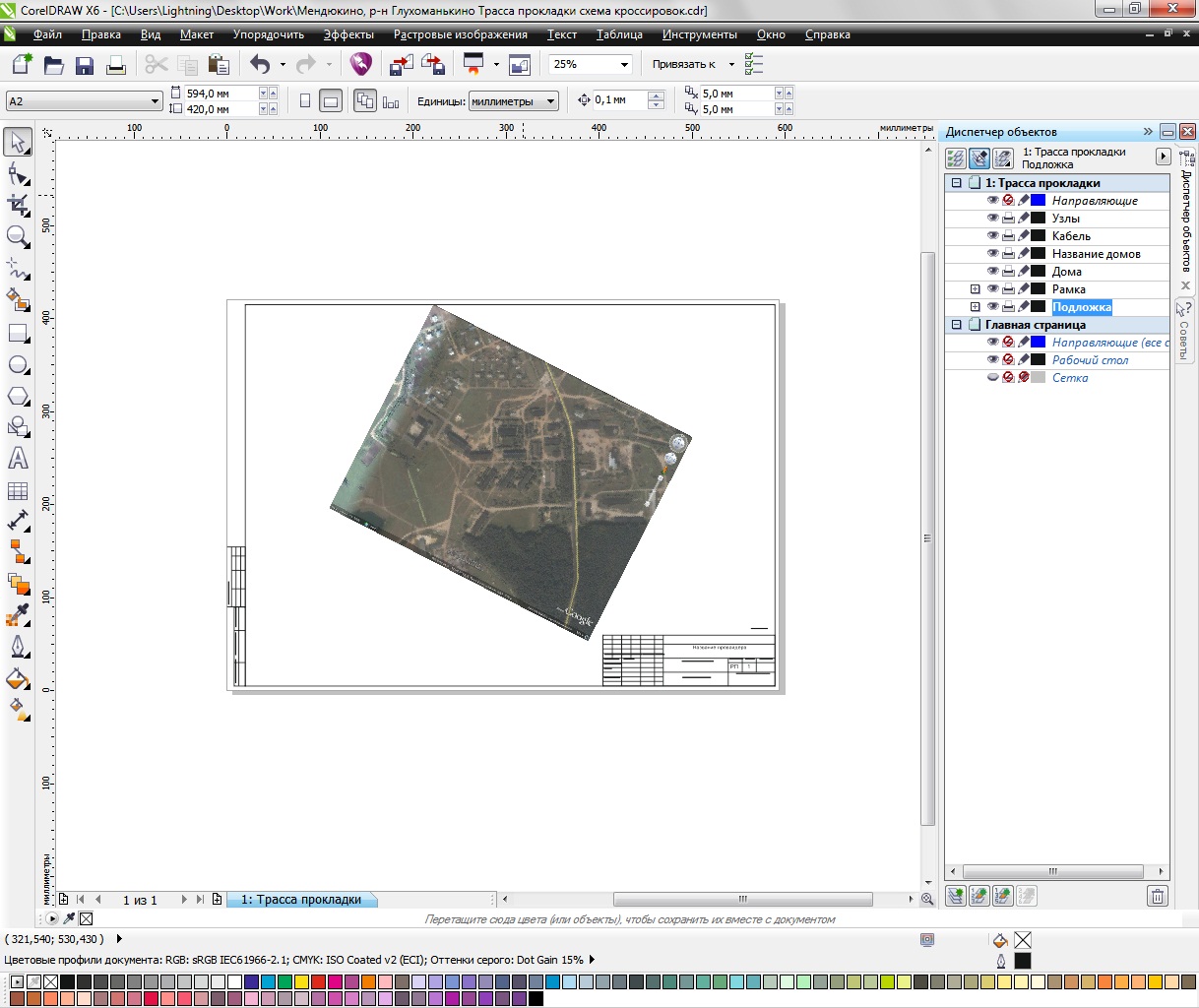Toggle visibility of Рамка layer
Screen dimensions: 1199x1008
point(992,289)
